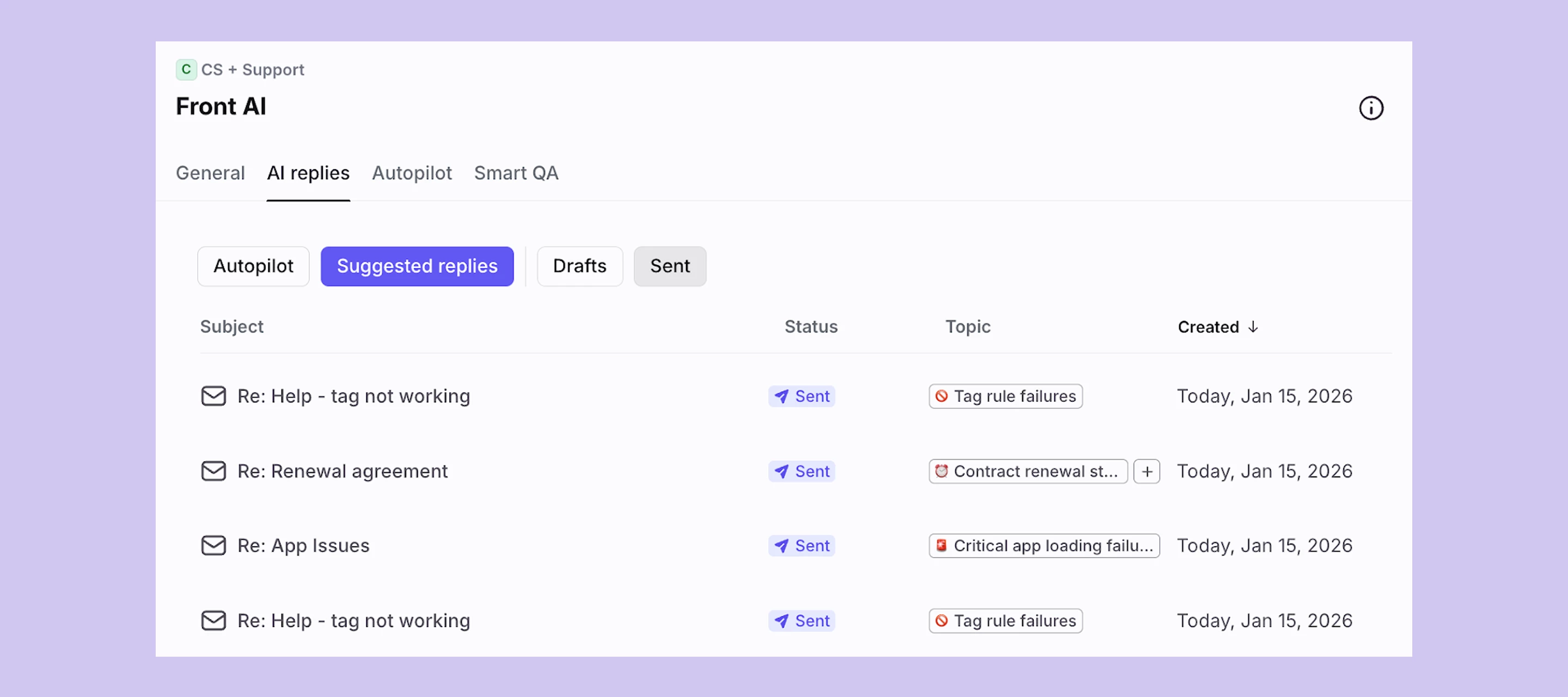Toggle the Autopilot filter pill
The image size is (1568, 697).
(x=253, y=266)
